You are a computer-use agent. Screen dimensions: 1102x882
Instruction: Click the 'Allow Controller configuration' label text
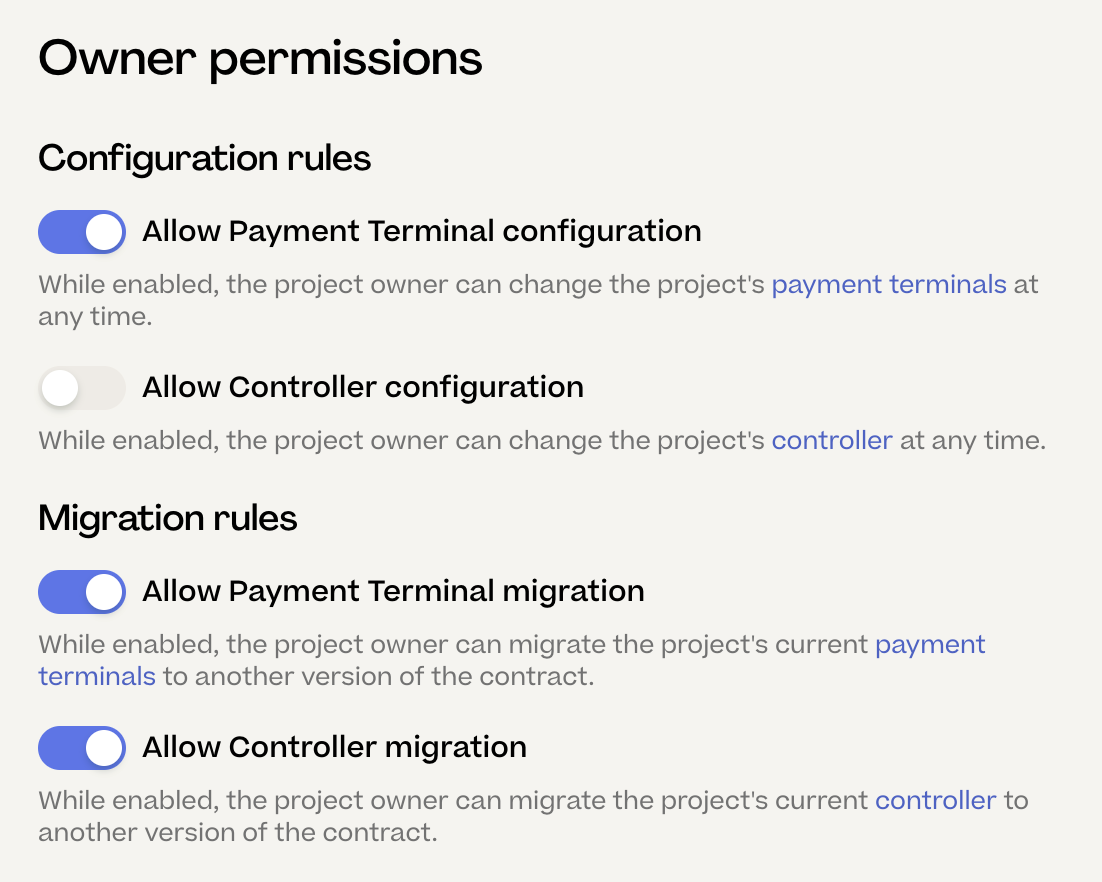pos(362,388)
